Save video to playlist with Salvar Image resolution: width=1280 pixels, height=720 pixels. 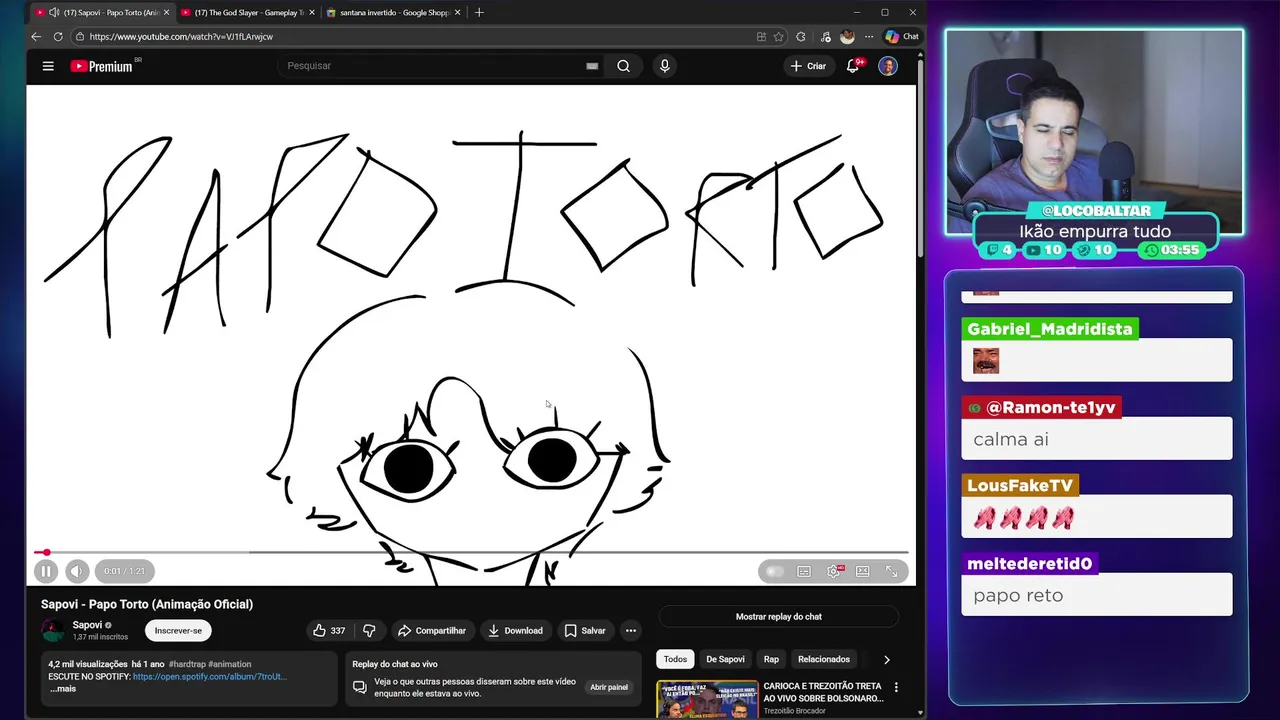click(585, 631)
